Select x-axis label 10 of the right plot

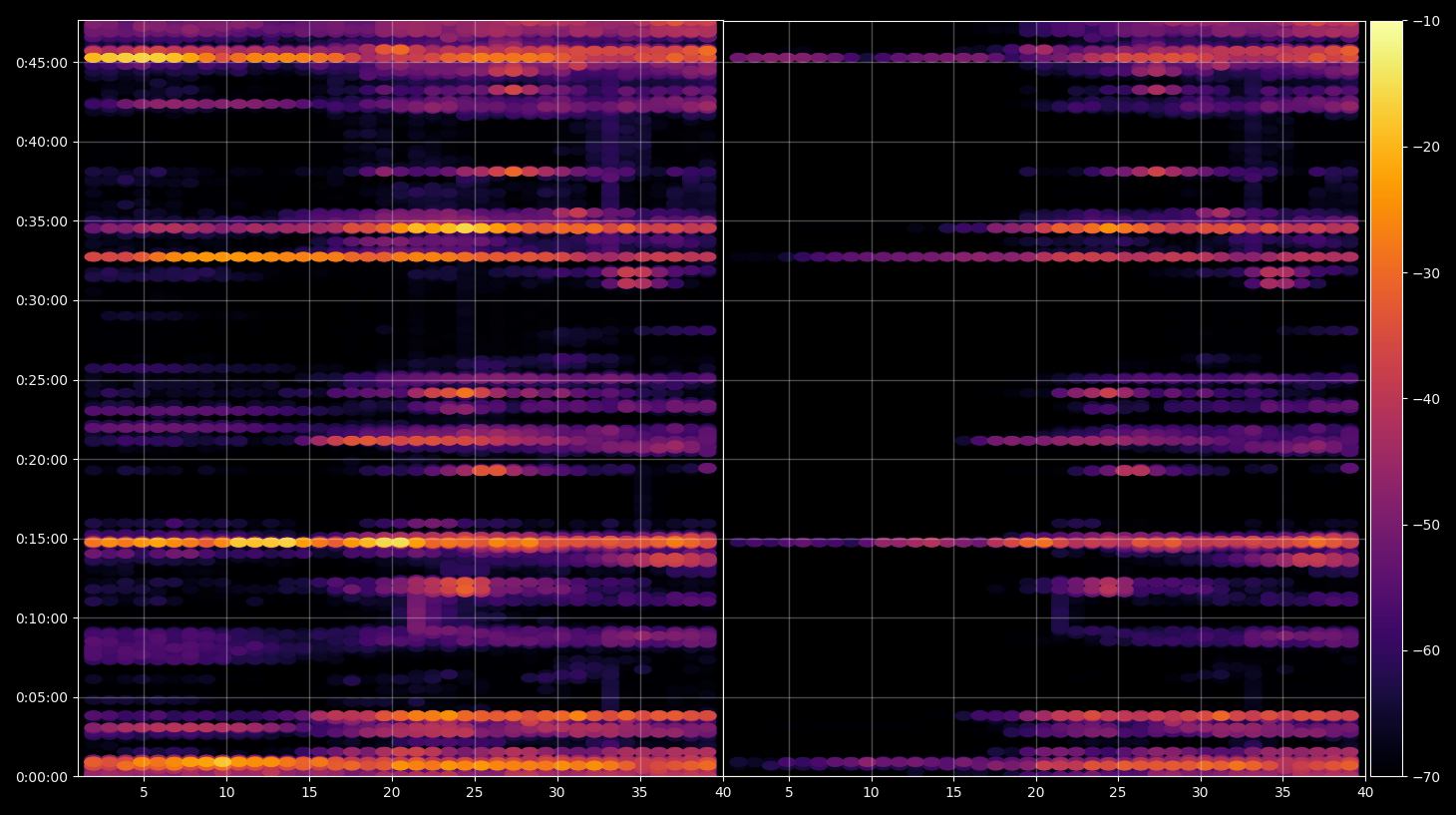tap(871, 793)
